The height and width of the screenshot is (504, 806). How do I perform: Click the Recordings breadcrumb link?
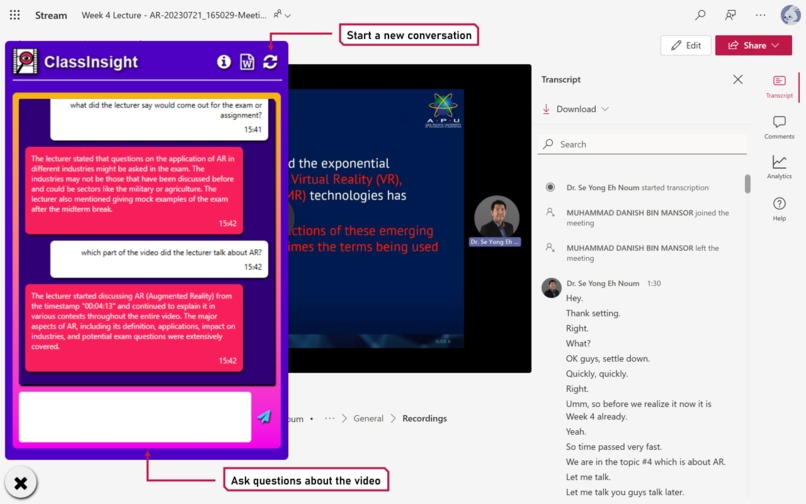(425, 418)
